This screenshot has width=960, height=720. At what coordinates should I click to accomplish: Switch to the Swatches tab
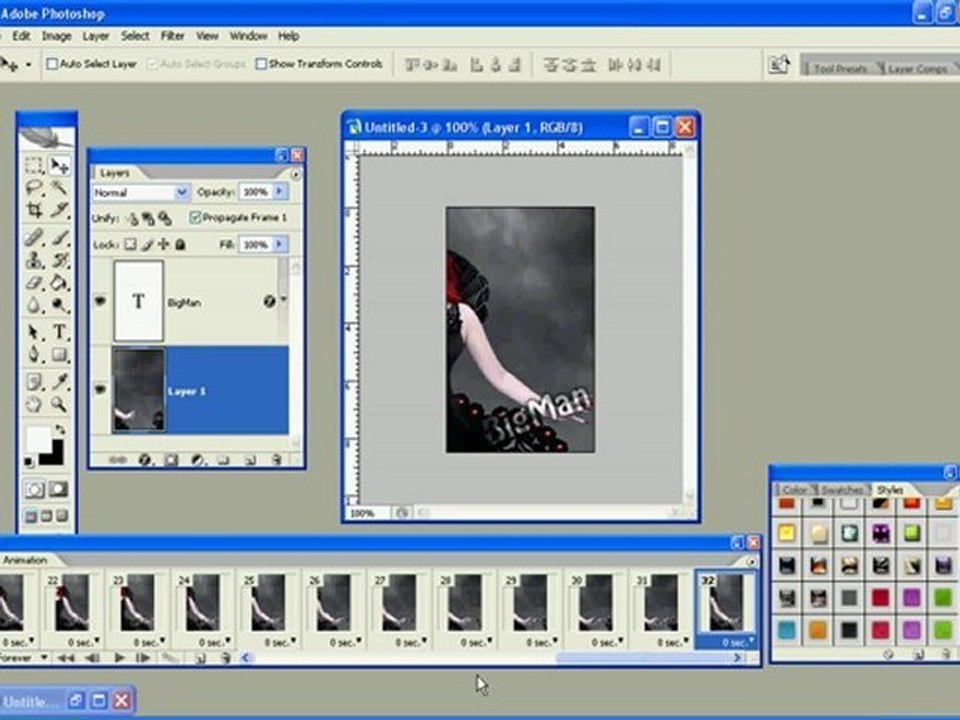click(841, 490)
